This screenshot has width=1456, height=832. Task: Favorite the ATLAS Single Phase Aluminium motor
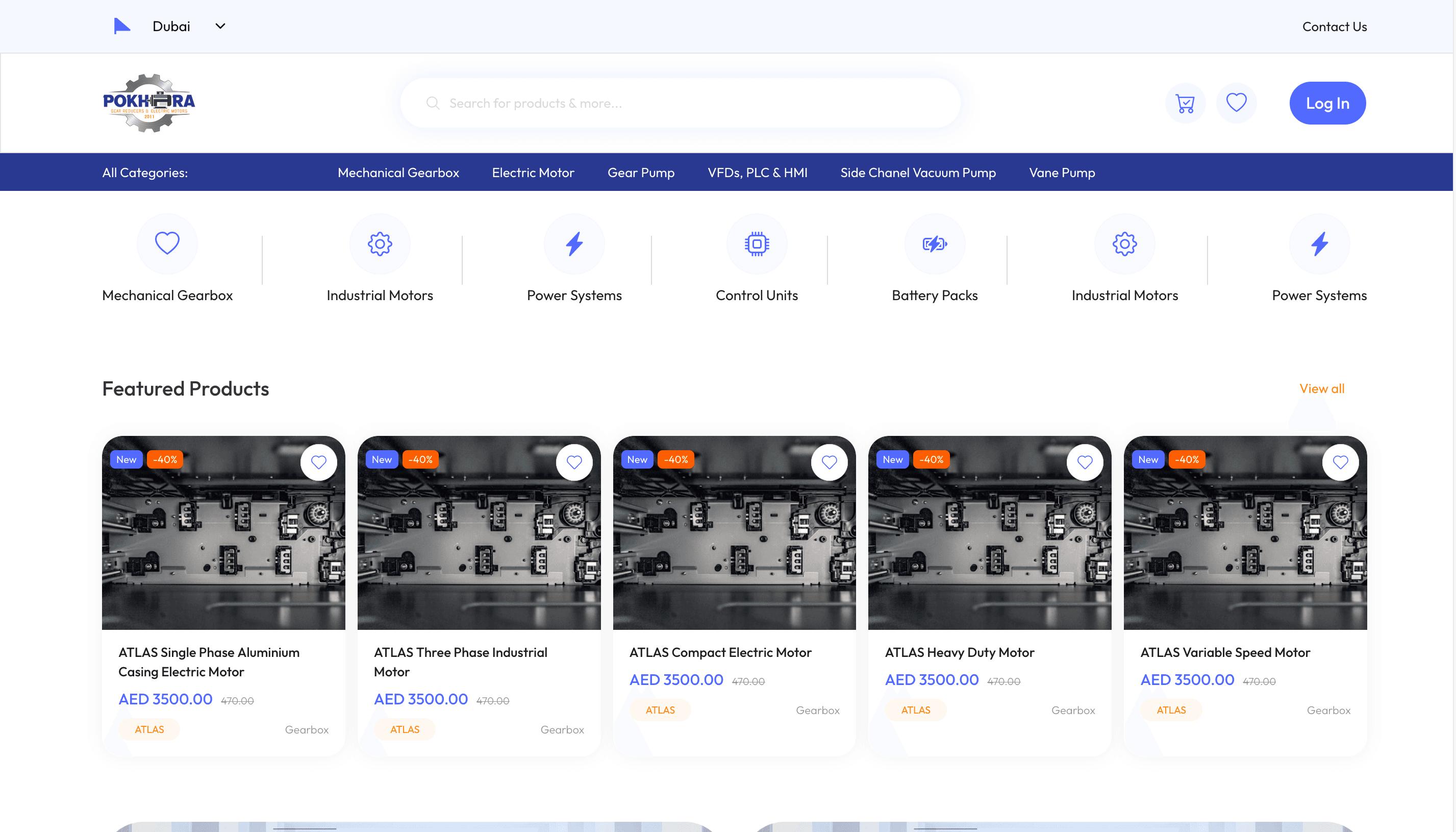(319, 462)
